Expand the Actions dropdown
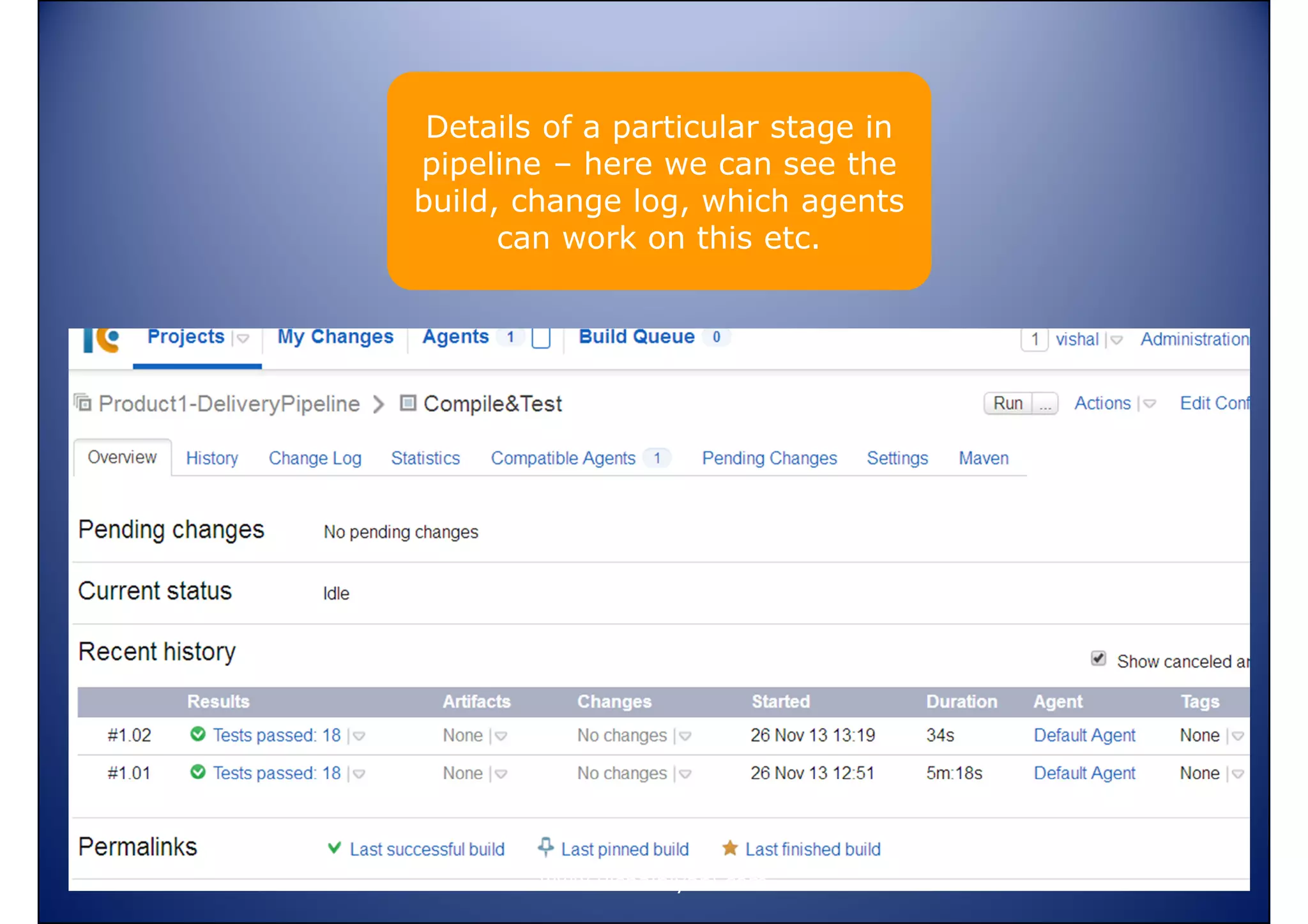The width and height of the screenshot is (1308, 924). tap(1150, 404)
